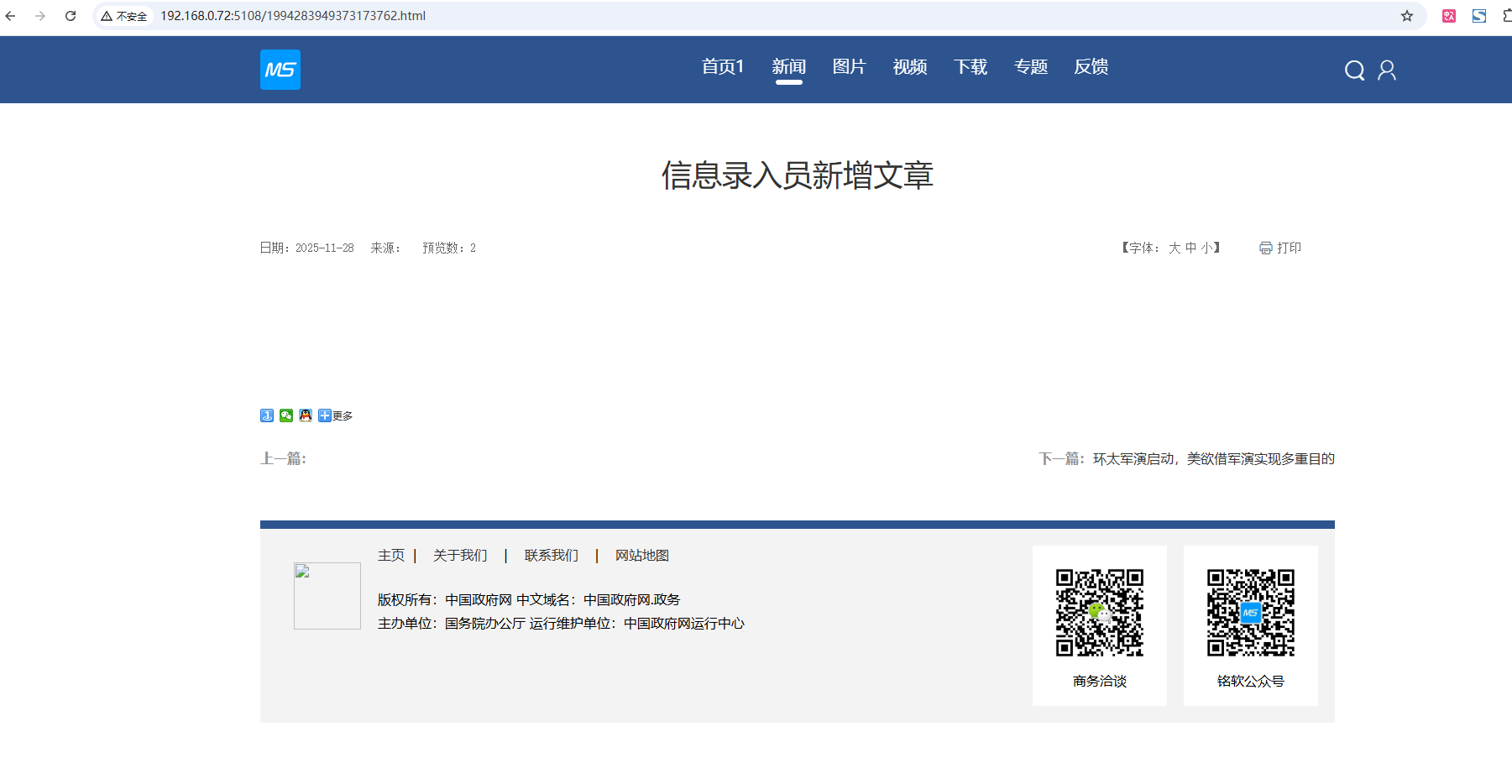Open the 关于我们 footer link
The image size is (1512, 784).
460,555
